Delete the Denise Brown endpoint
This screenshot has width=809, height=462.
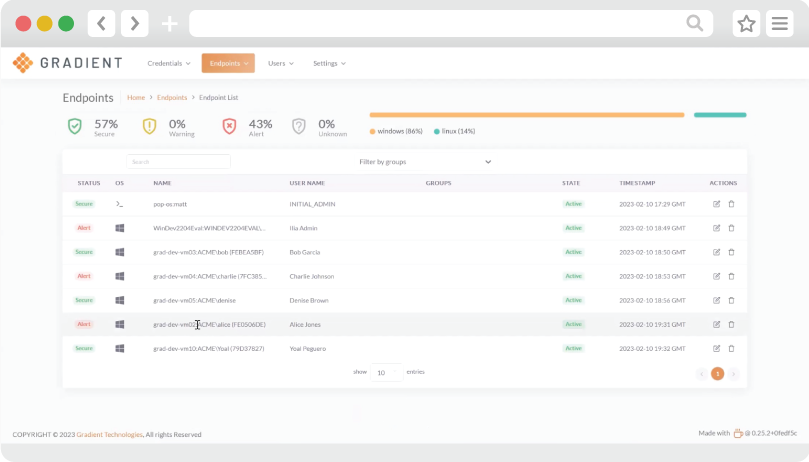tap(731, 300)
